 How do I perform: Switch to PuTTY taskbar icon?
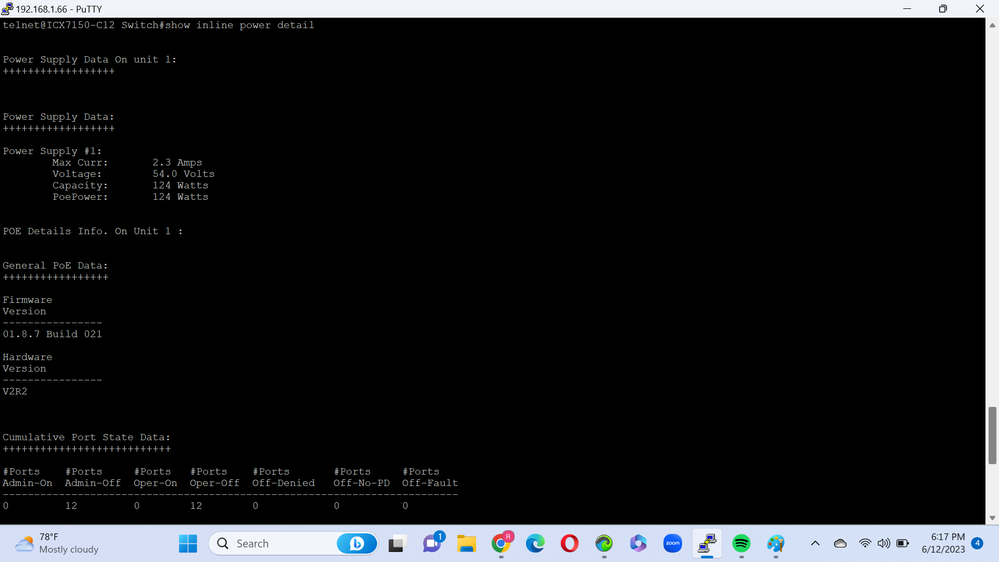(707, 543)
